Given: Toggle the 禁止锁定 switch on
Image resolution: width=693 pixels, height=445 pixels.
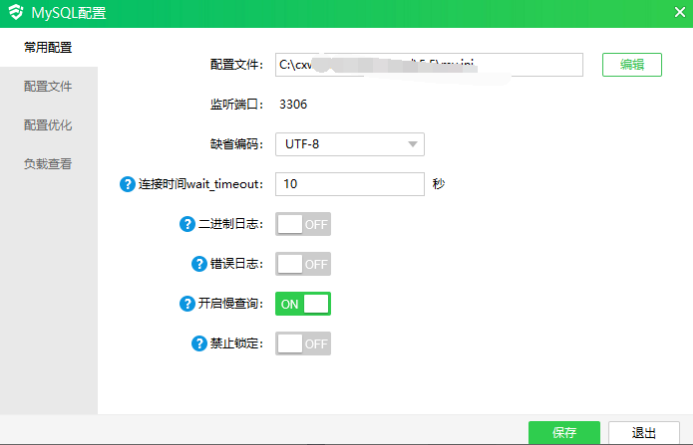Looking at the screenshot, I should coord(303,343).
